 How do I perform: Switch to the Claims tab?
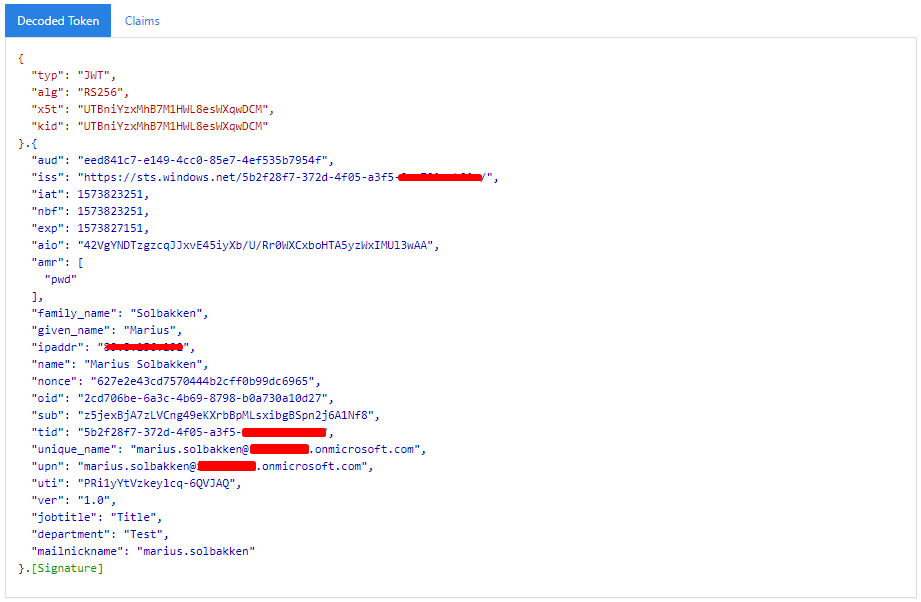coord(142,21)
